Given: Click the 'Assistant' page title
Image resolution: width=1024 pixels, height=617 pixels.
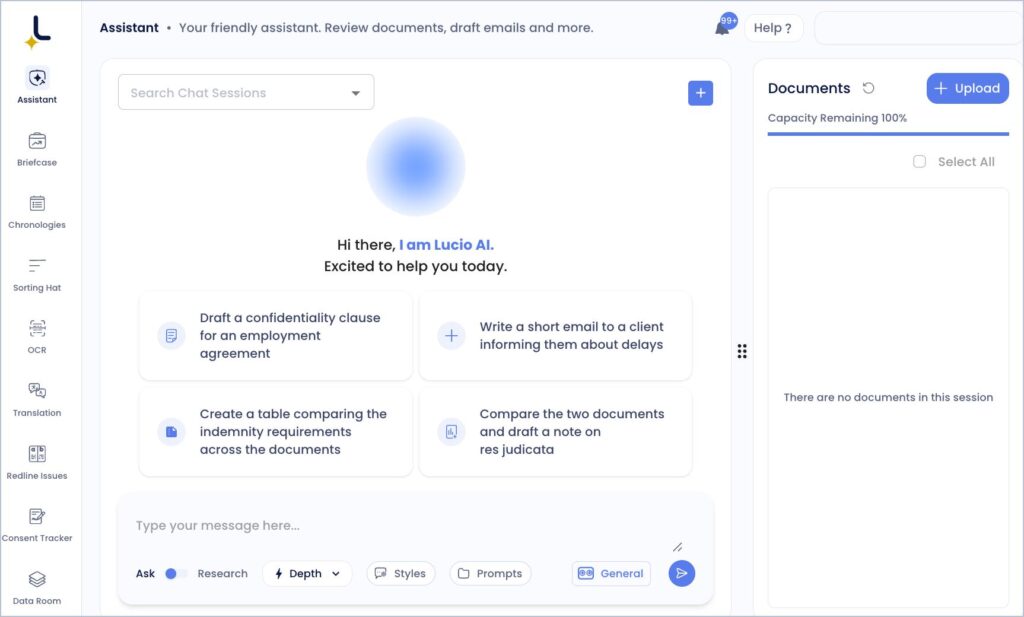Looking at the screenshot, I should (129, 28).
